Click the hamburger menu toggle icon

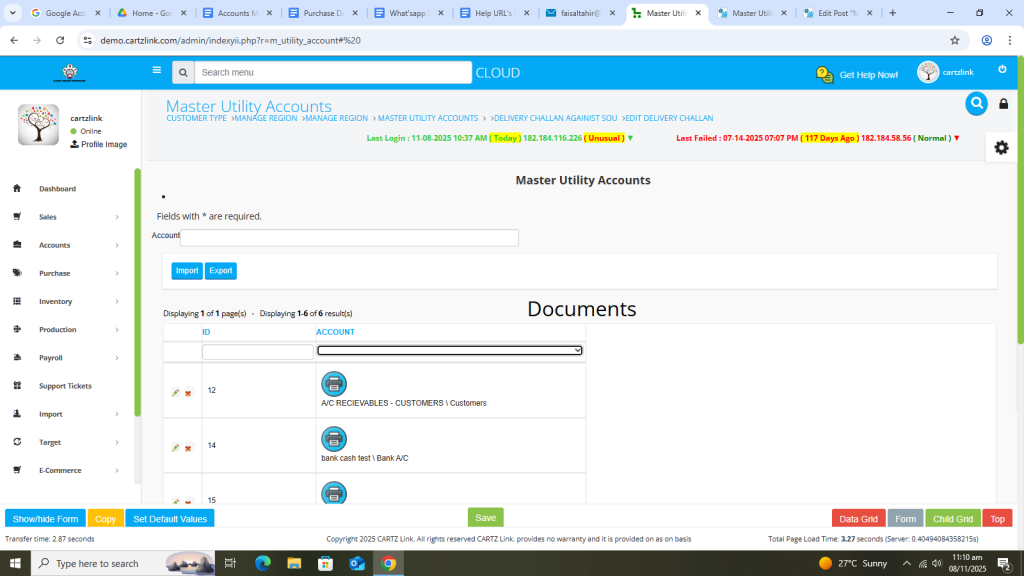[156, 71]
